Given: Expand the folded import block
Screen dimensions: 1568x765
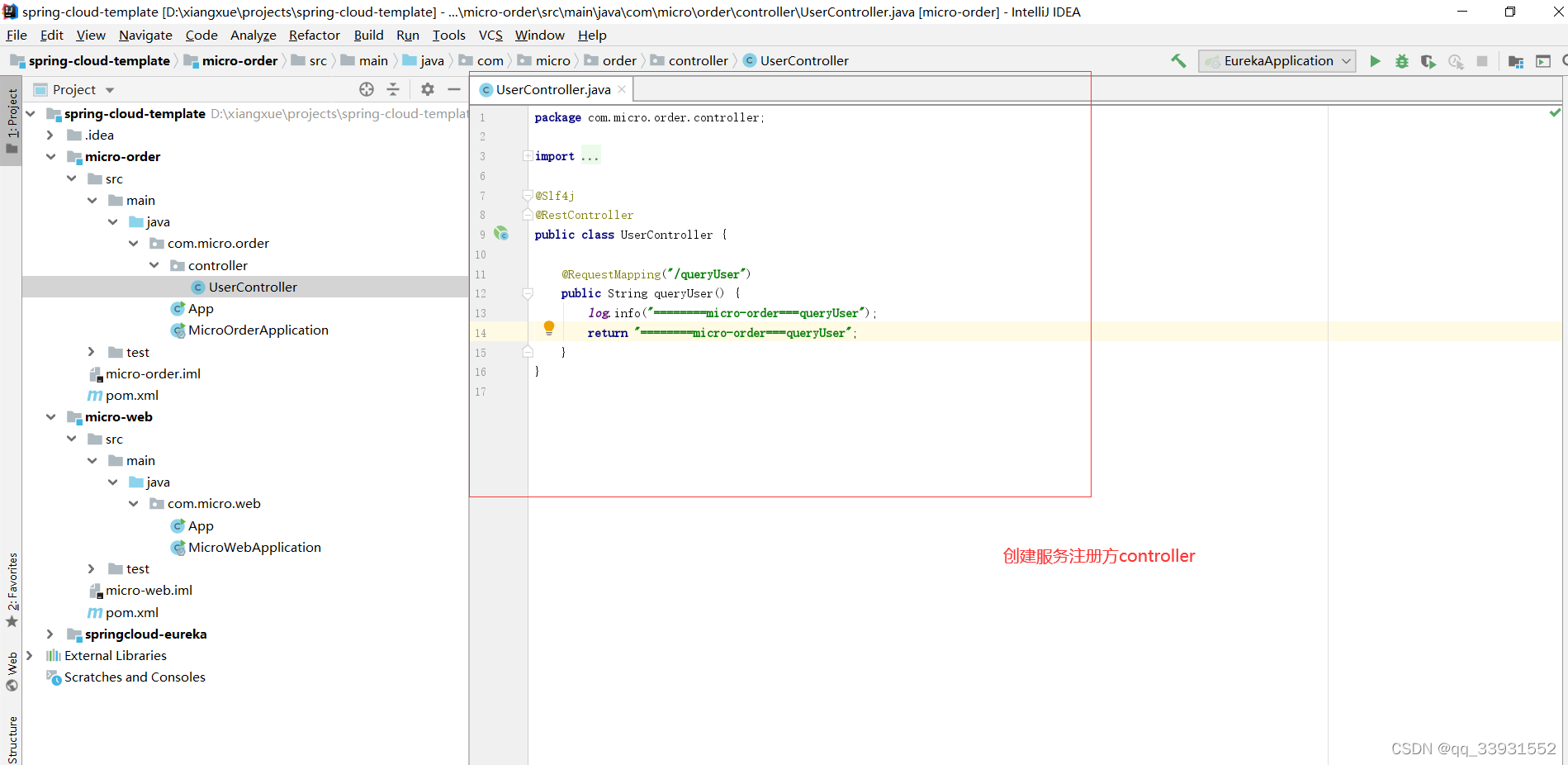Looking at the screenshot, I should click(528, 156).
